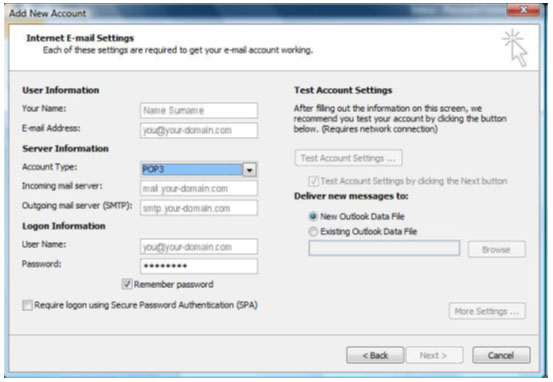Viewport: 553px width, 382px height.
Task: Go back with the Back button
Action: tap(375, 355)
